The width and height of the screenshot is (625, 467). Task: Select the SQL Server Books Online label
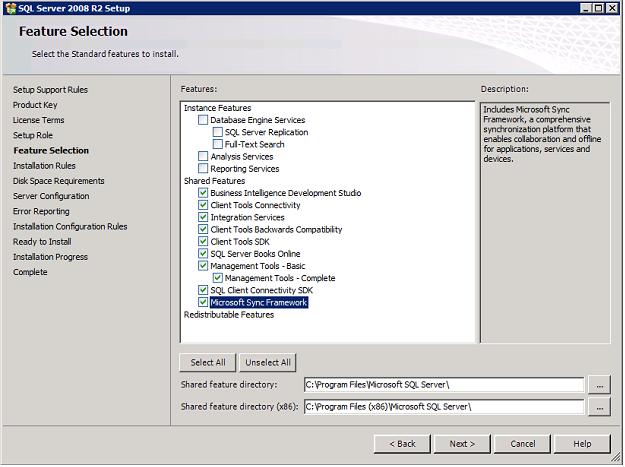click(x=256, y=254)
